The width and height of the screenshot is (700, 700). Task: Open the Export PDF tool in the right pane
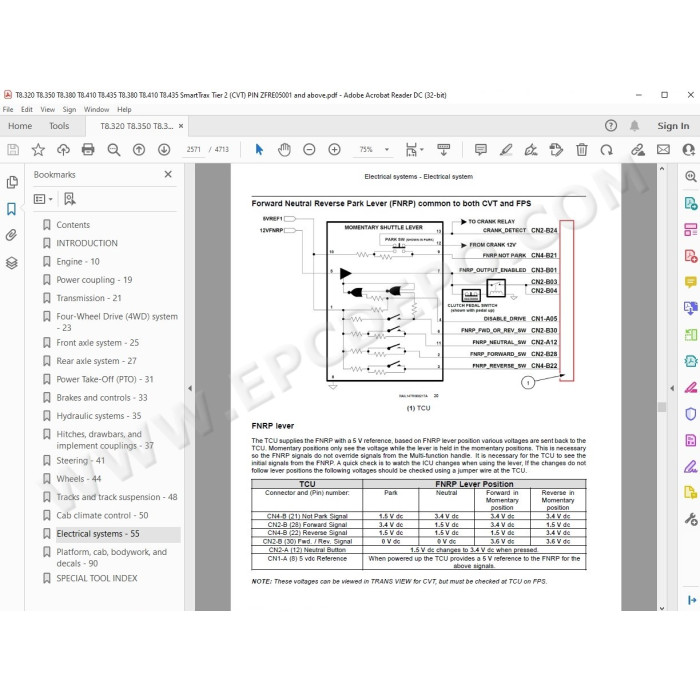[x=691, y=204]
